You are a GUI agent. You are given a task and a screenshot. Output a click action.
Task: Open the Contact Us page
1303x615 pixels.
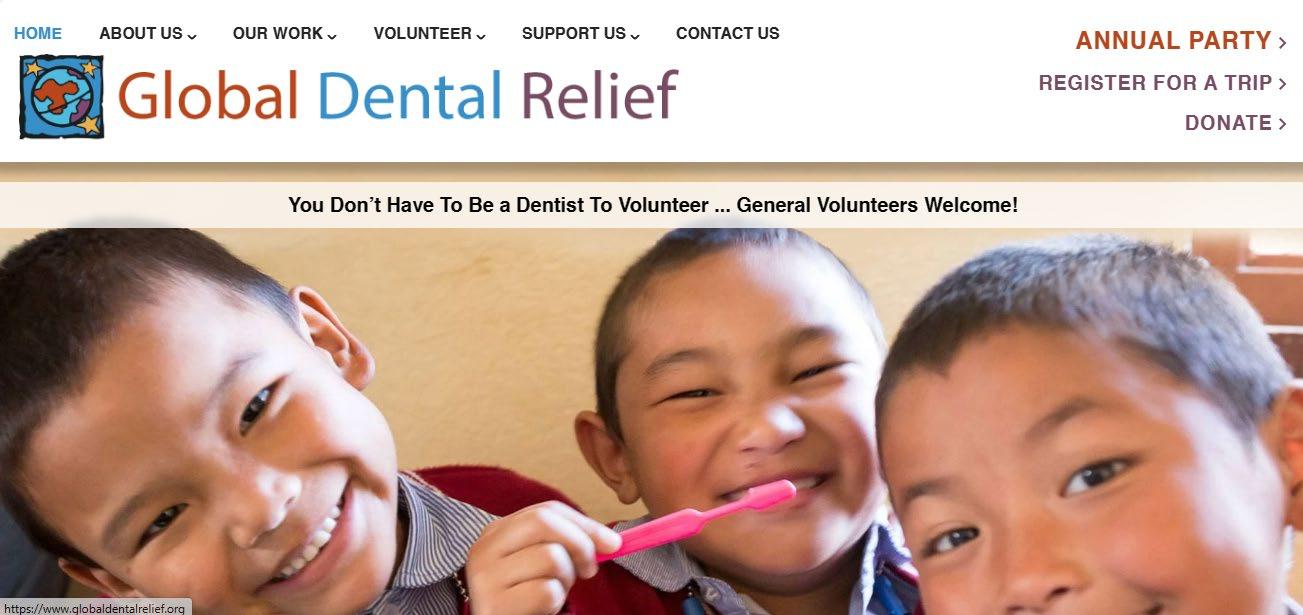(727, 33)
